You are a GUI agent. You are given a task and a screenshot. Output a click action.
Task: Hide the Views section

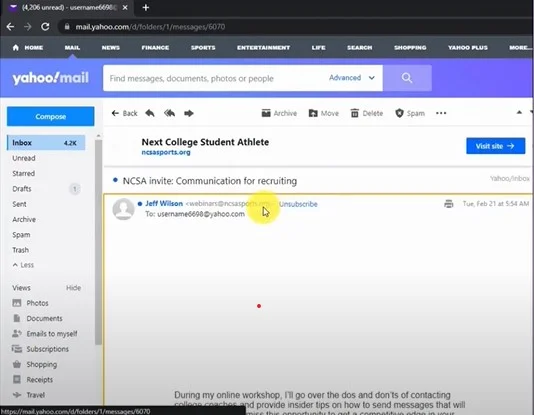74,288
